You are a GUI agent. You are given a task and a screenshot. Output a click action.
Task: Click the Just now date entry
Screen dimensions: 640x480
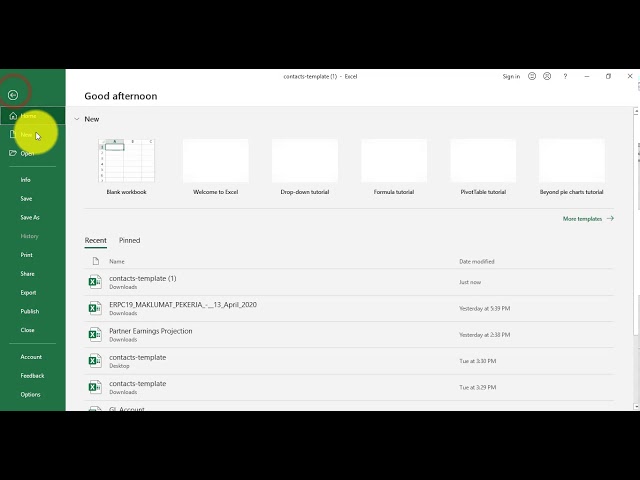[470, 282]
